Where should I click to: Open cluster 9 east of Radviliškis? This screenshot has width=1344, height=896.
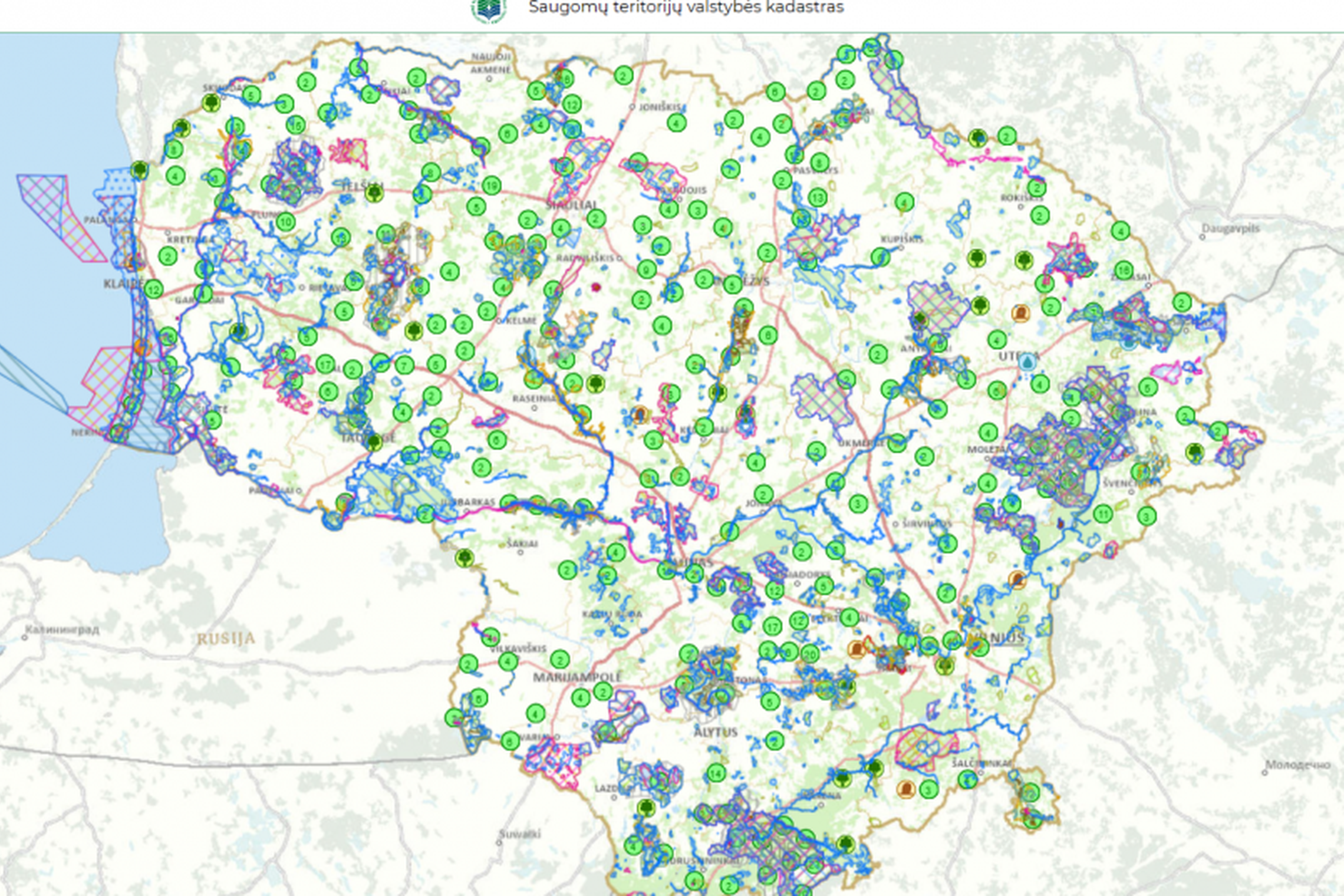(x=647, y=270)
